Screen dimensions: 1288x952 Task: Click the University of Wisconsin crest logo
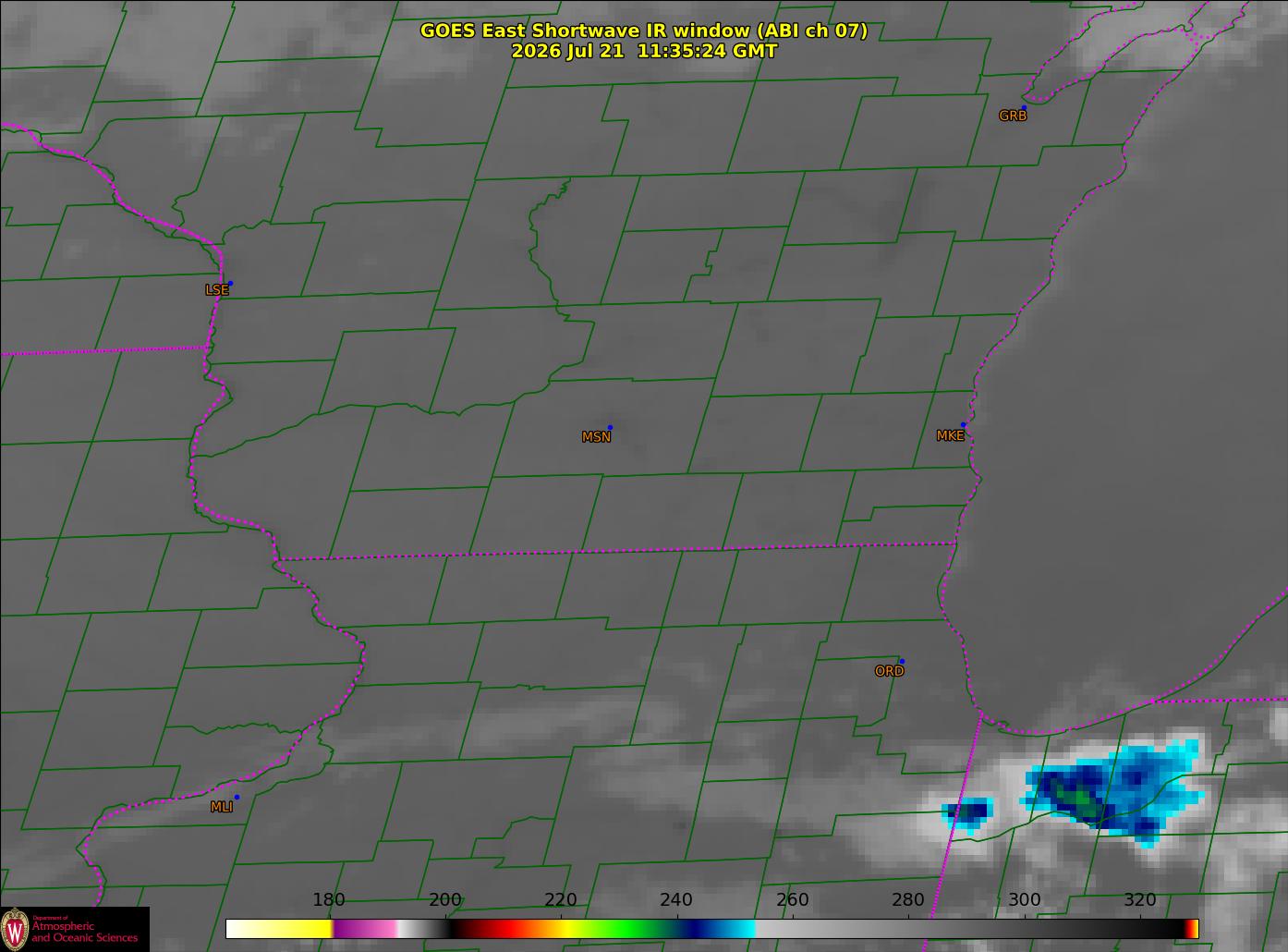tap(15, 928)
